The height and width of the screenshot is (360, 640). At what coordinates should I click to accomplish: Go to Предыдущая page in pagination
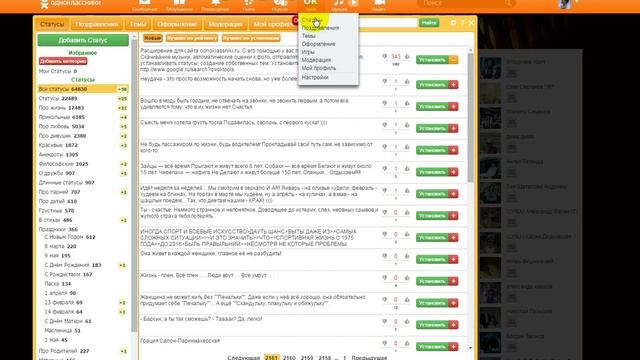click(369, 358)
